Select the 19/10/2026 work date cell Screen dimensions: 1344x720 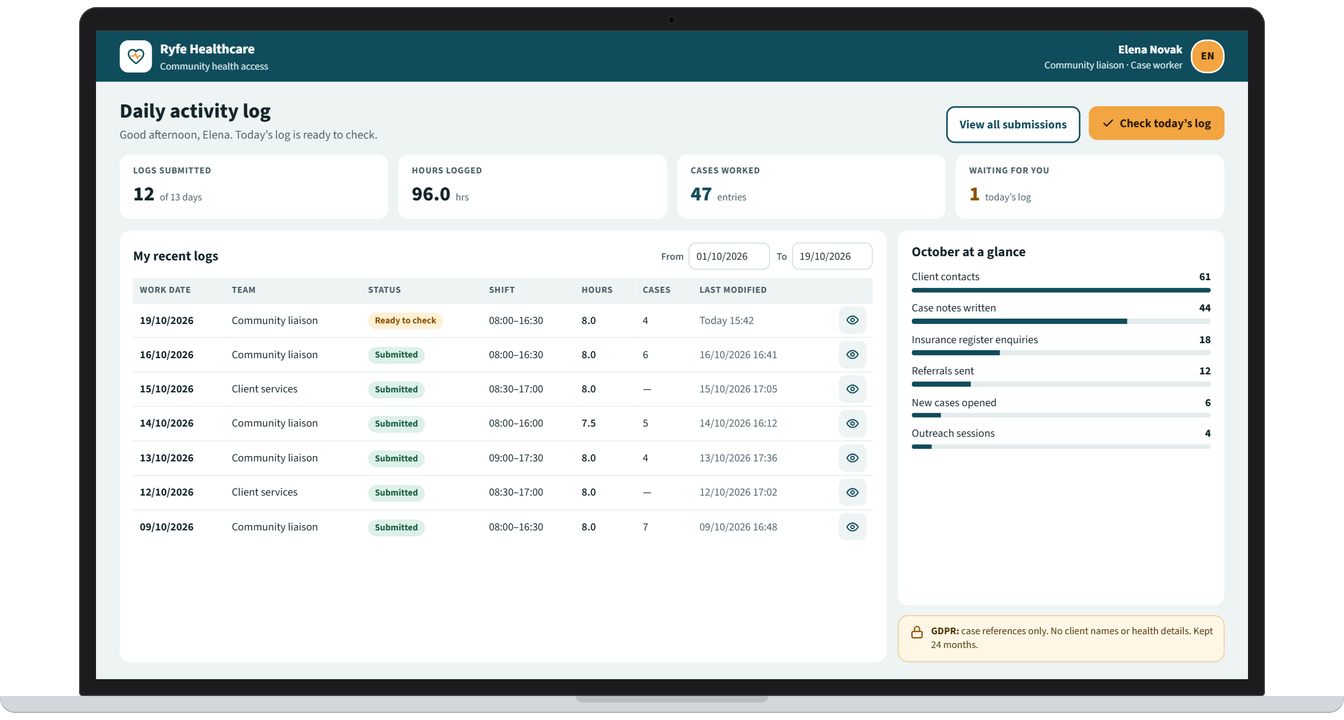(x=167, y=321)
